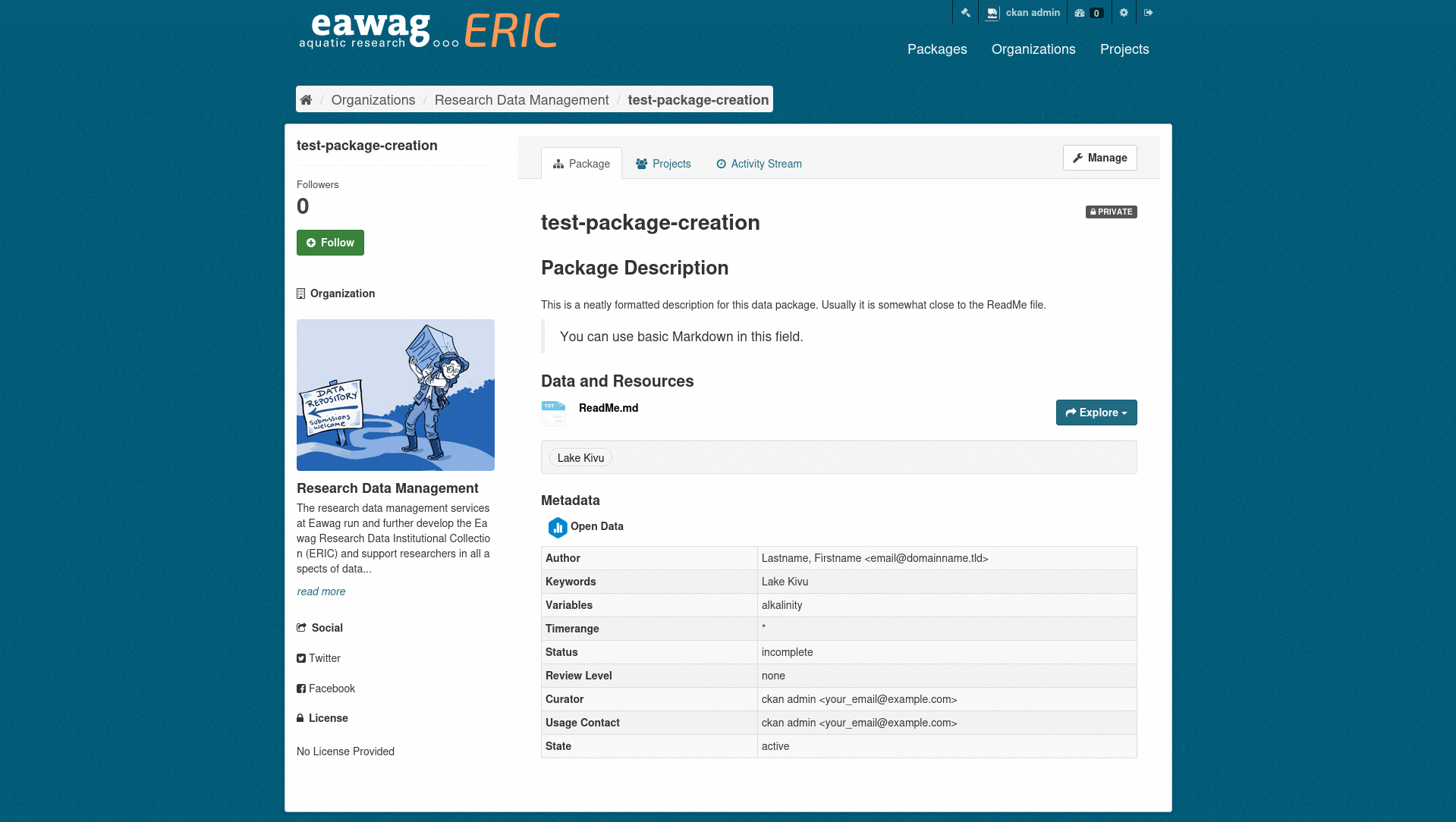Expand organization description with read more
Image resolution: width=1456 pixels, height=822 pixels.
321,591
